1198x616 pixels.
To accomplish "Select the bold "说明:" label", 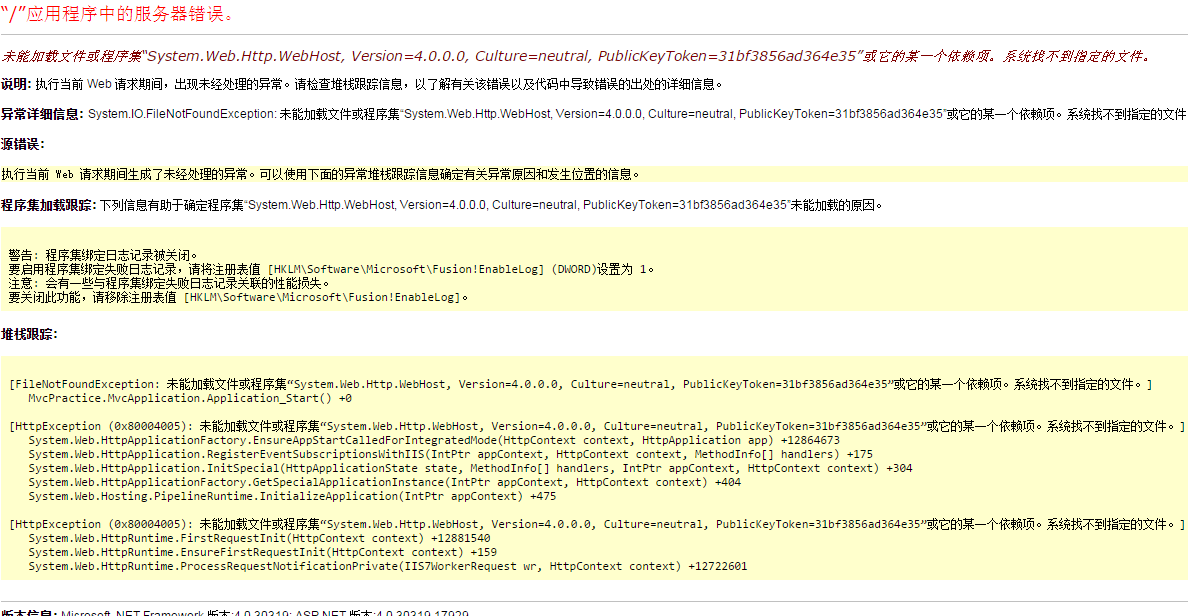I will 16,84.
